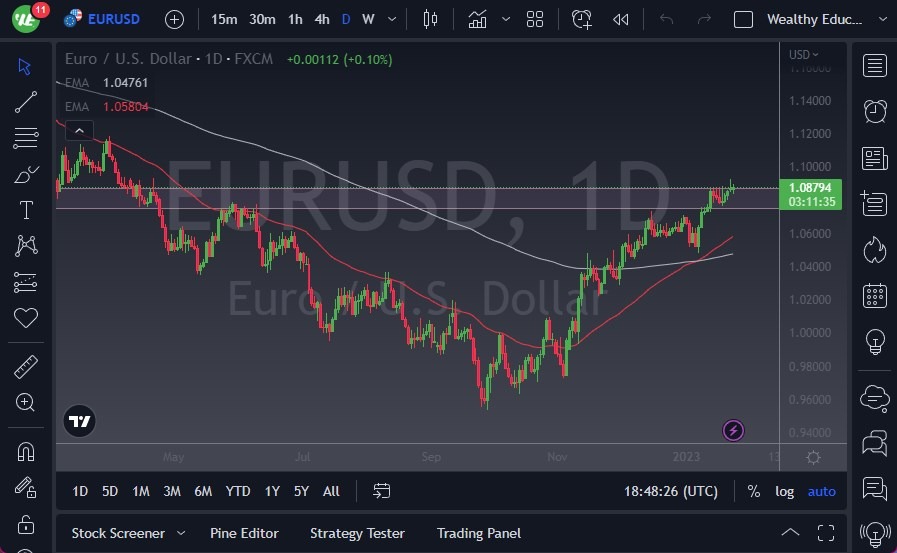Open the go to date calendar
Viewport: 897px width, 553px height.
click(382, 491)
